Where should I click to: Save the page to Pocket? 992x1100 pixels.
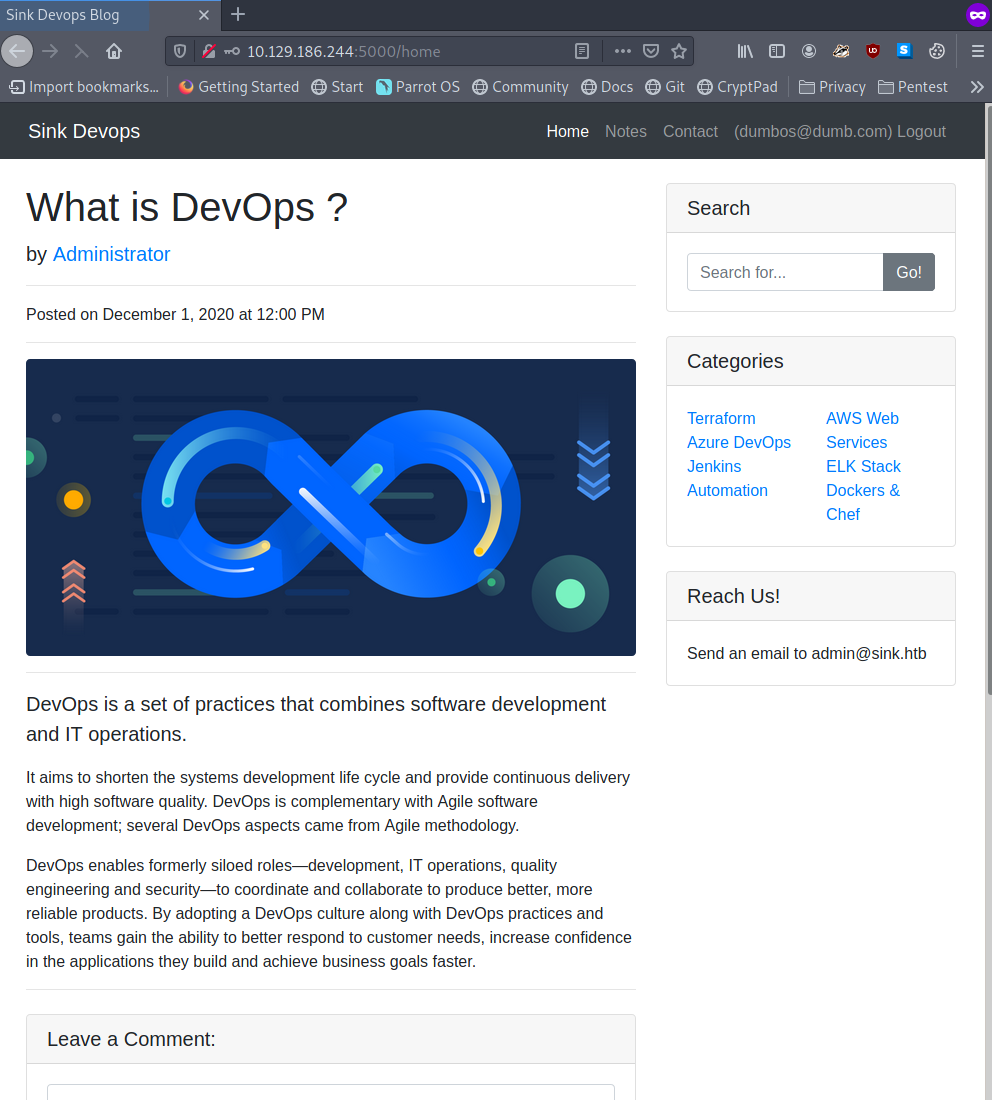[651, 51]
